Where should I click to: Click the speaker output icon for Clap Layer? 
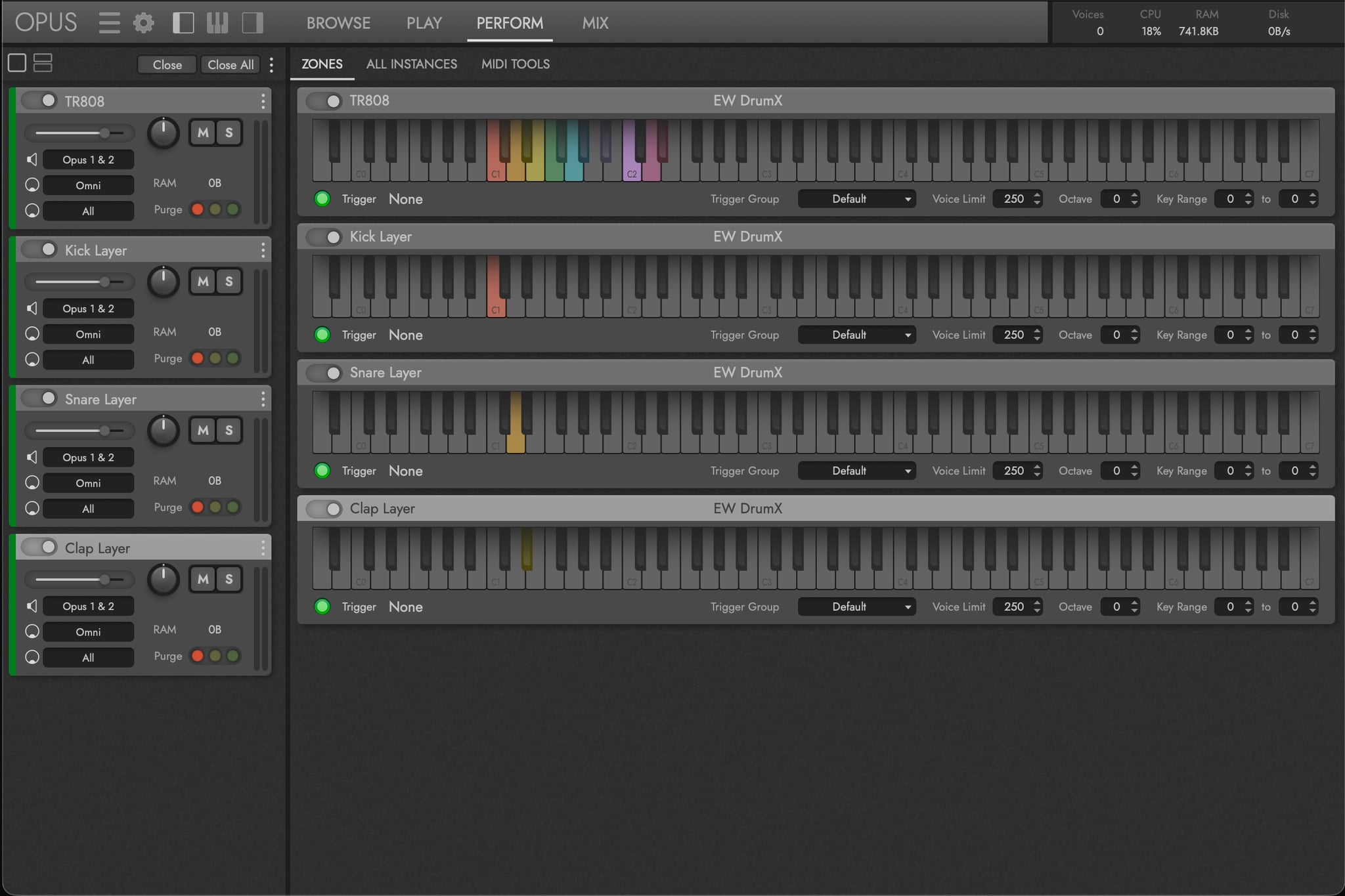(32, 606)
